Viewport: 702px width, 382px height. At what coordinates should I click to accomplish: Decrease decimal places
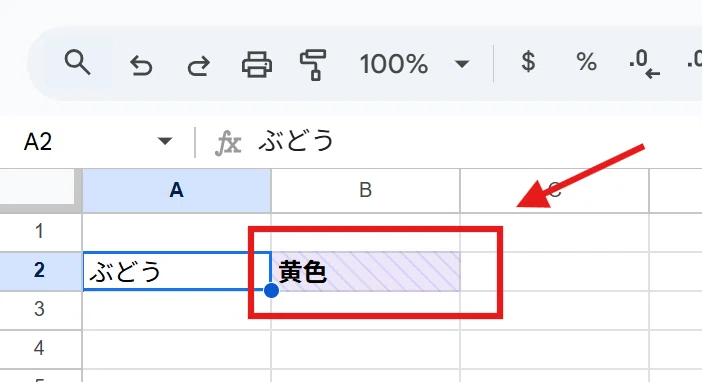pyautogui.click(x=644, y=64)
